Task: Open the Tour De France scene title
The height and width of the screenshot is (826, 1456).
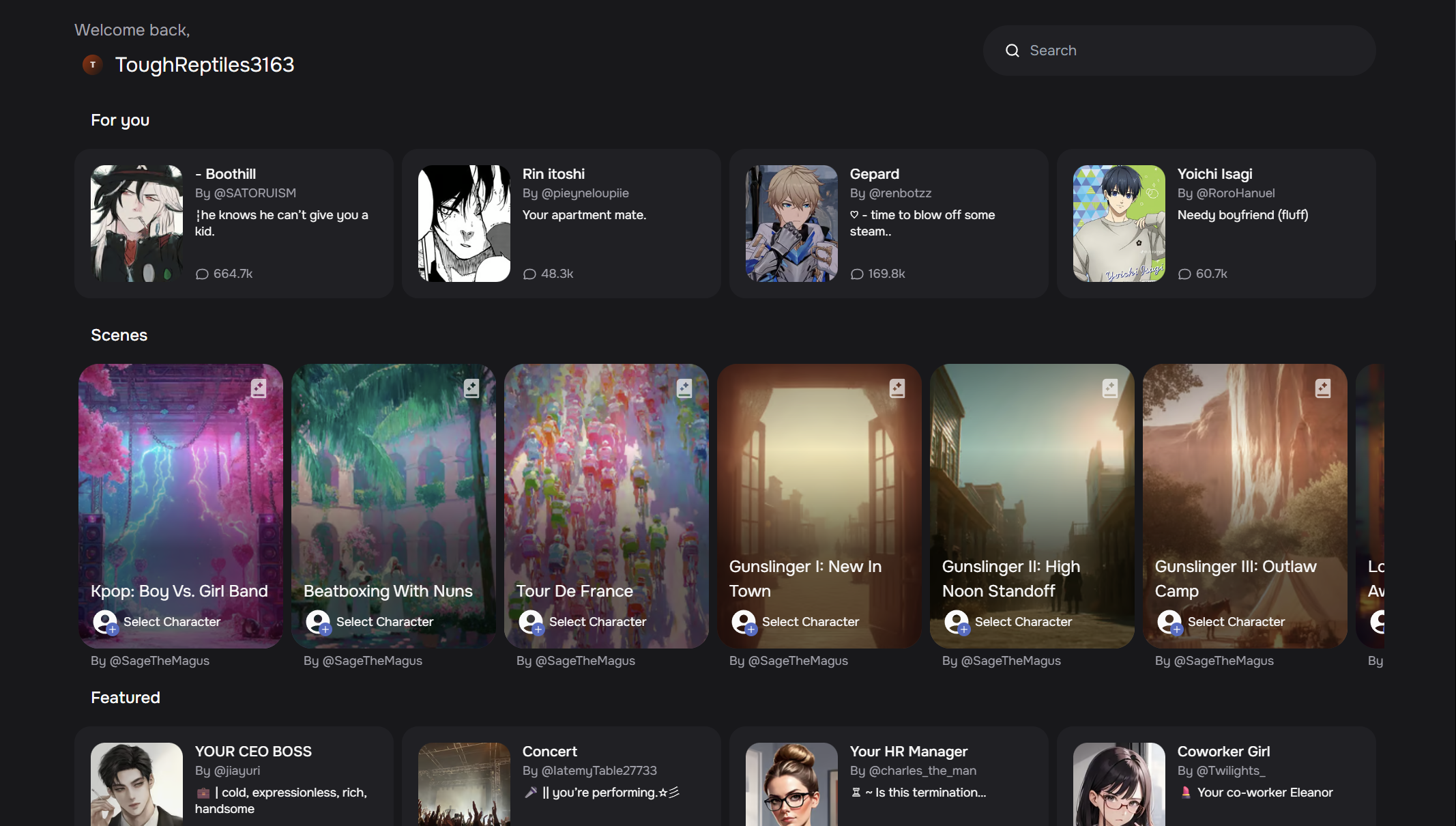Action: (574, 591)
